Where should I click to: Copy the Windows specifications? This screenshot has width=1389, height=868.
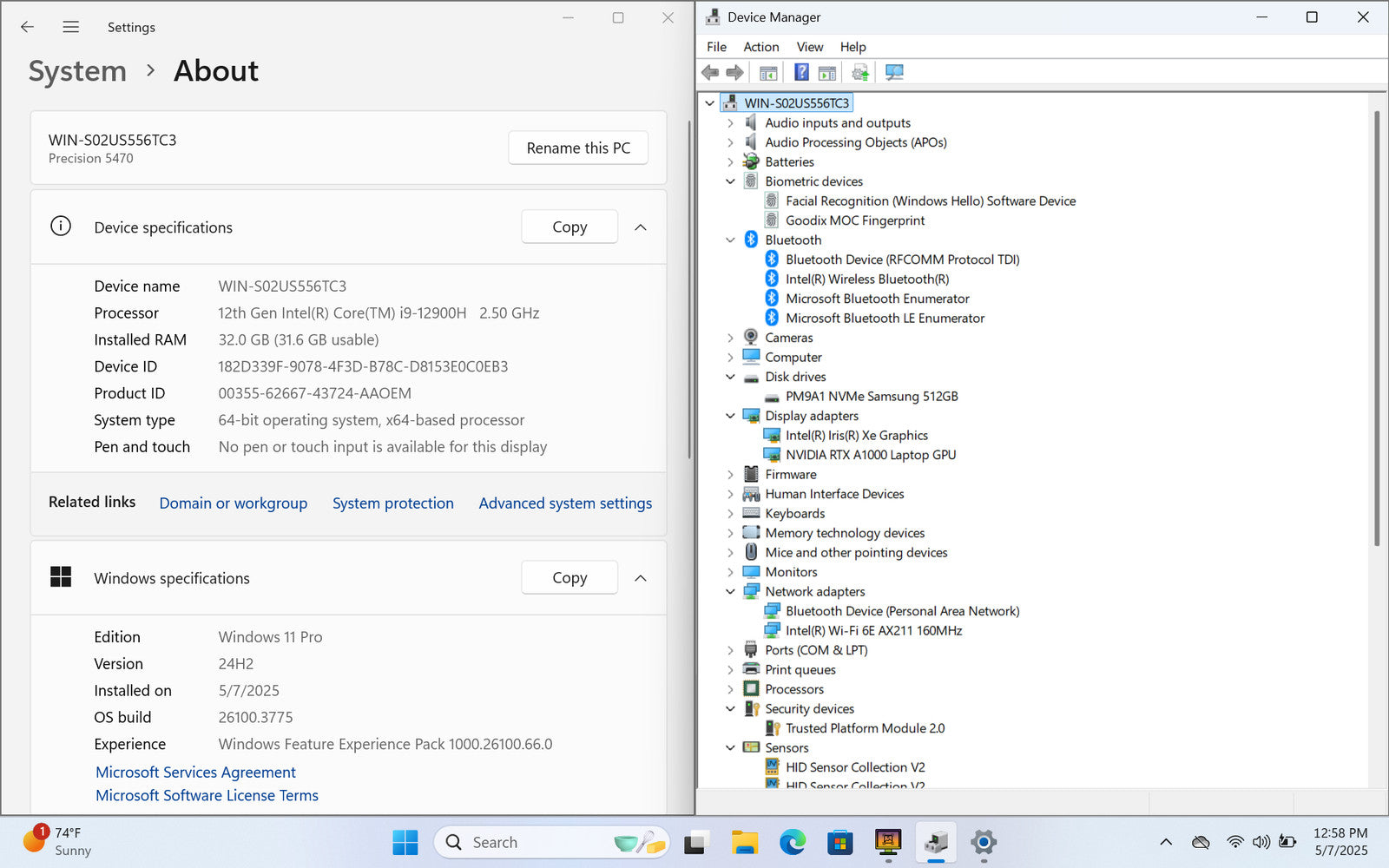tap(569, 577)
